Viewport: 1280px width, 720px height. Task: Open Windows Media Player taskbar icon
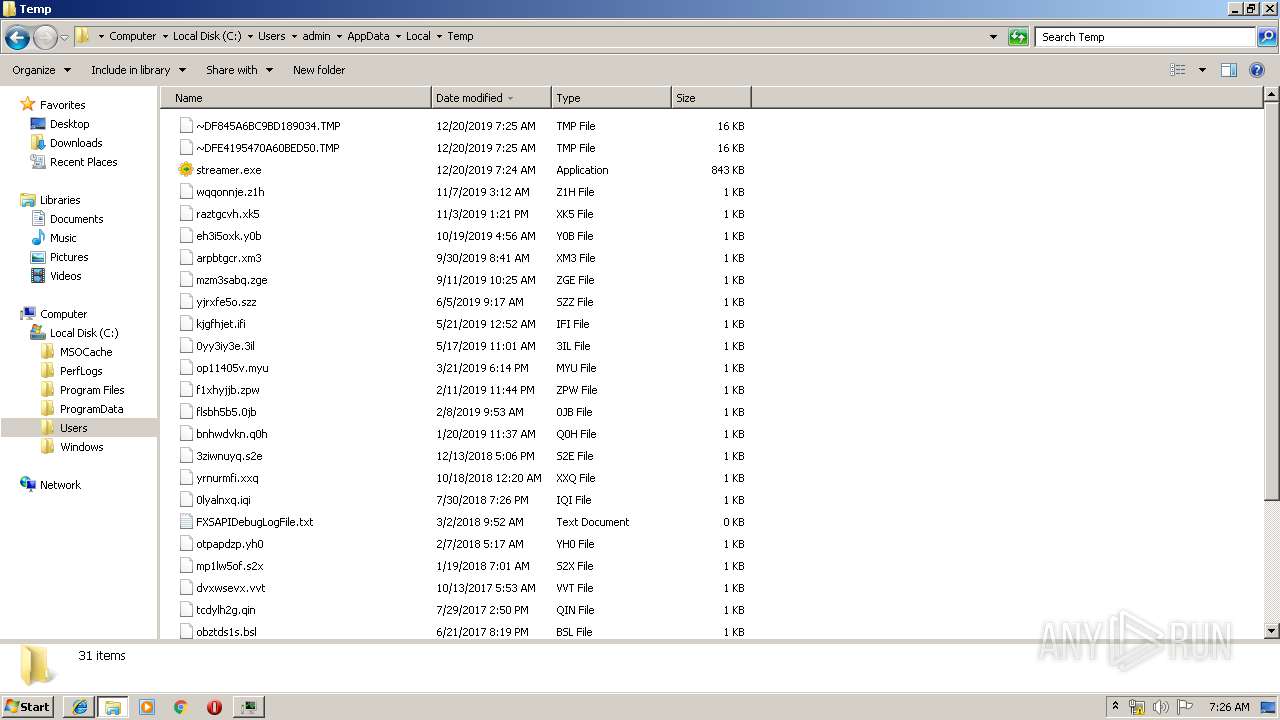point(147,707)
